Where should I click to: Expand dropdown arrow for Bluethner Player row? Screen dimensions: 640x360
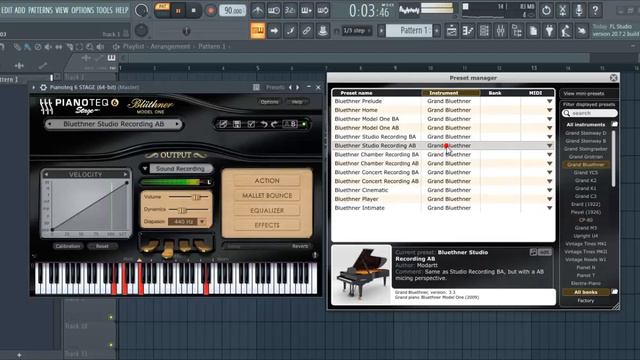tap(549, 199)
